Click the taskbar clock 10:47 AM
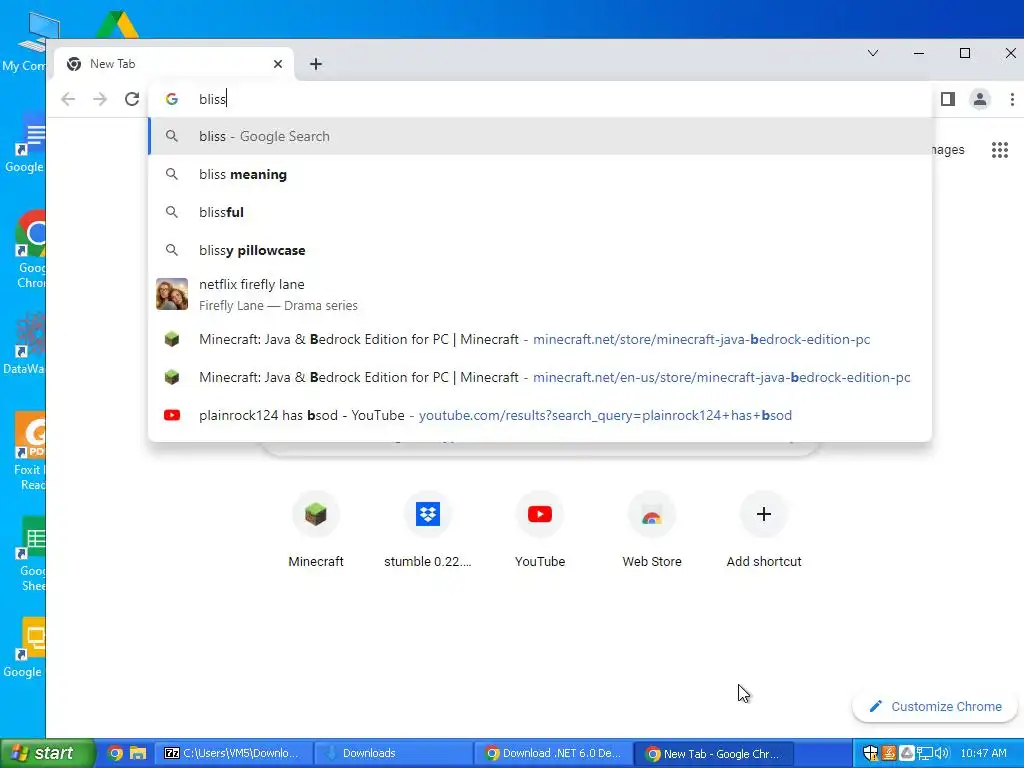The image size is (1024, 768). click(984, 753)
